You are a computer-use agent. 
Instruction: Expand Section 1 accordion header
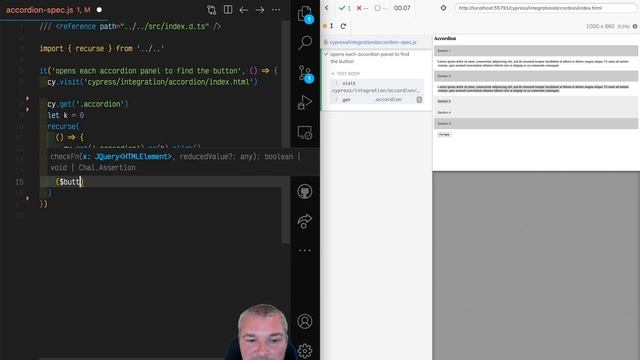coord(536,51)
